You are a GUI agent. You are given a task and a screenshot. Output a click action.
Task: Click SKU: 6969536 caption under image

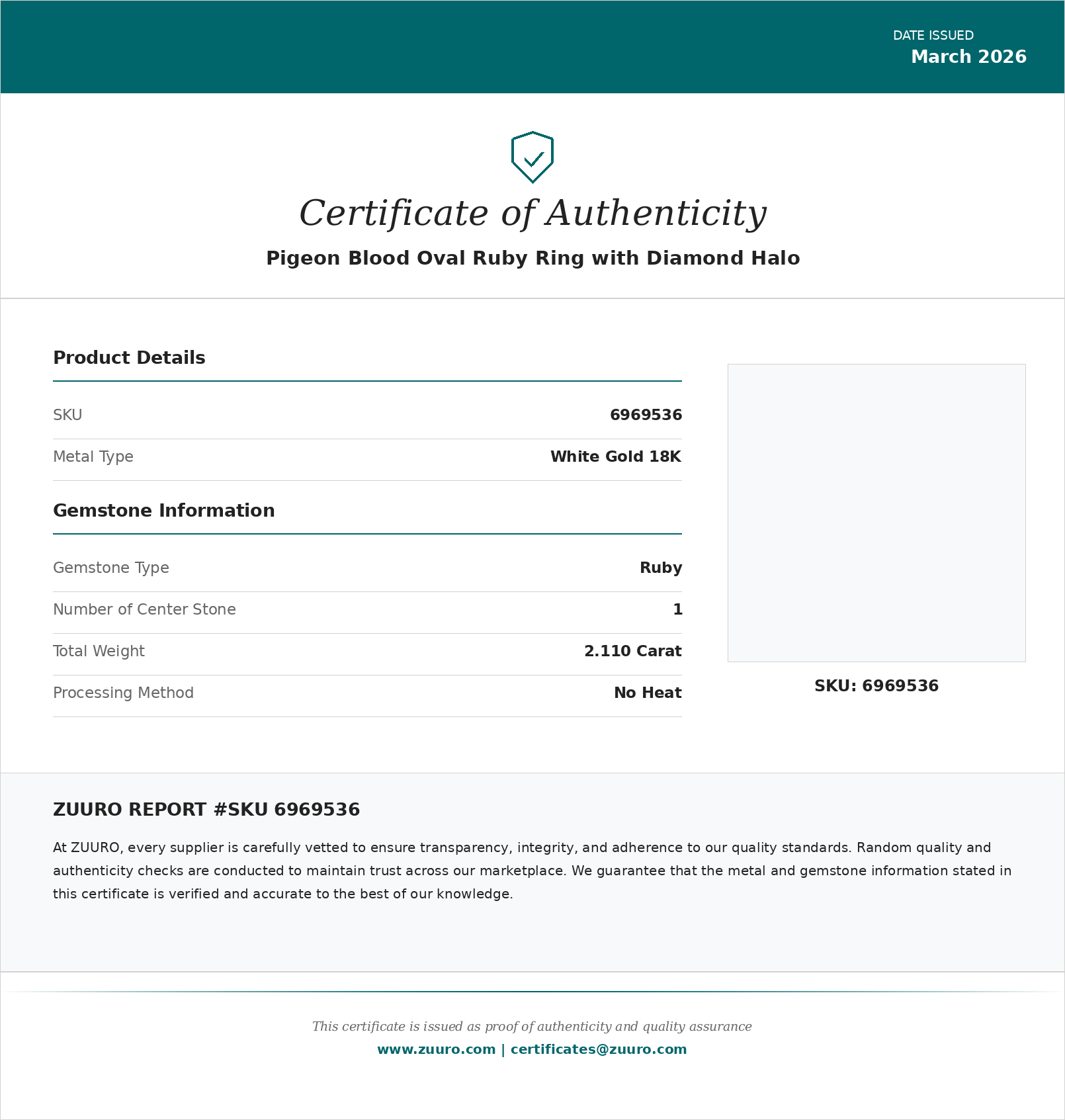click(876, 686)
